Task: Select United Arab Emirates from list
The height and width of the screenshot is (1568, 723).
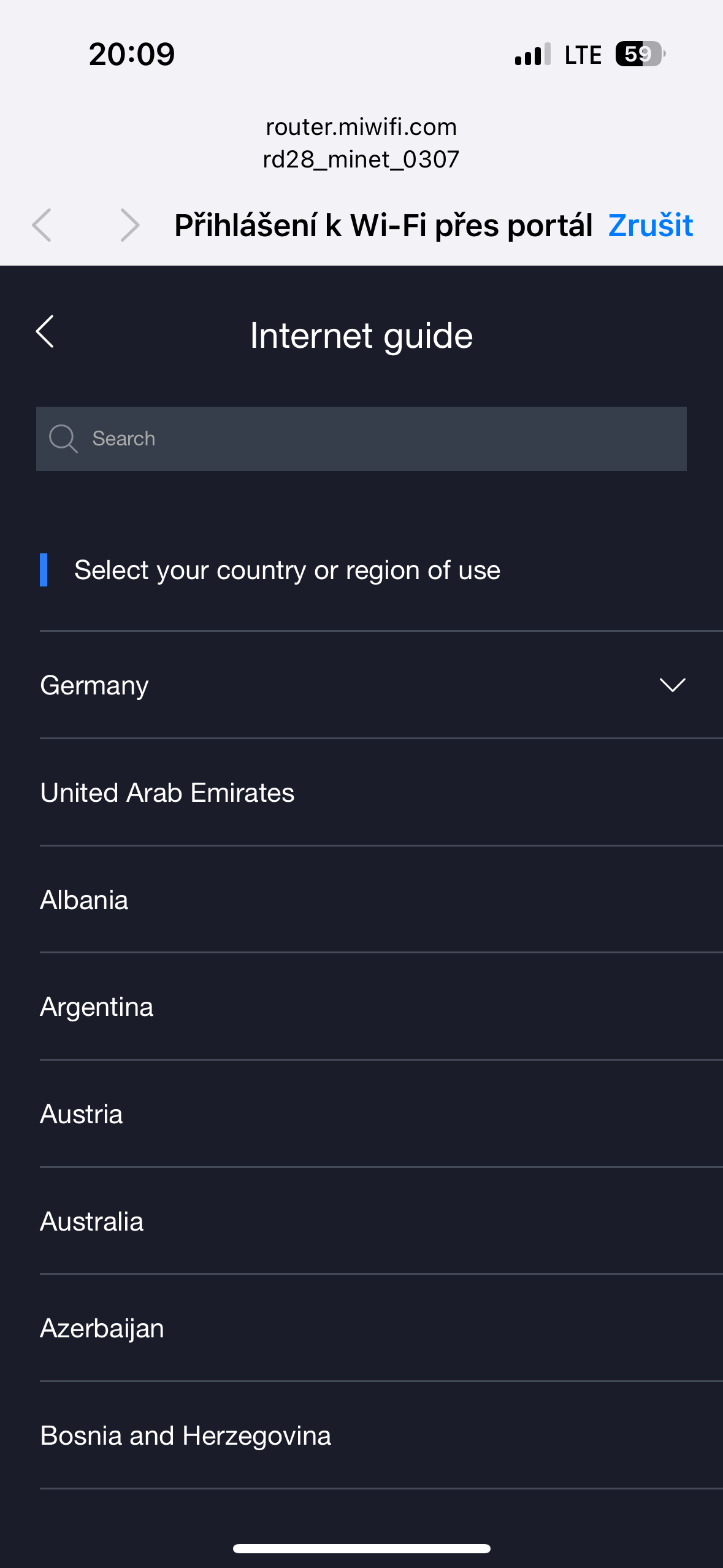Action: [x=167, y=793]
